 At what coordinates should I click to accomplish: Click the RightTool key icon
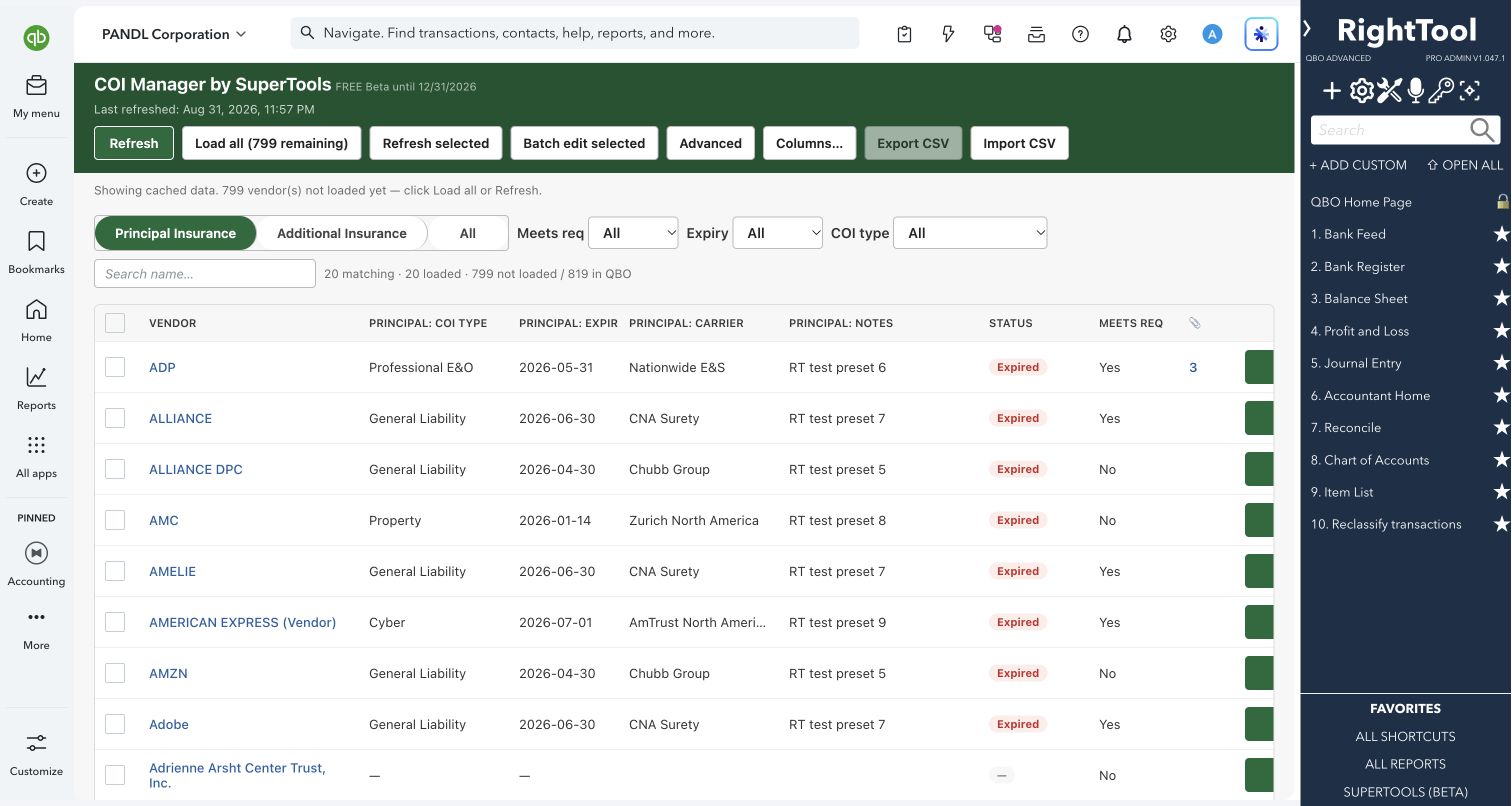pyautogui.click(x=1441, y=92)
